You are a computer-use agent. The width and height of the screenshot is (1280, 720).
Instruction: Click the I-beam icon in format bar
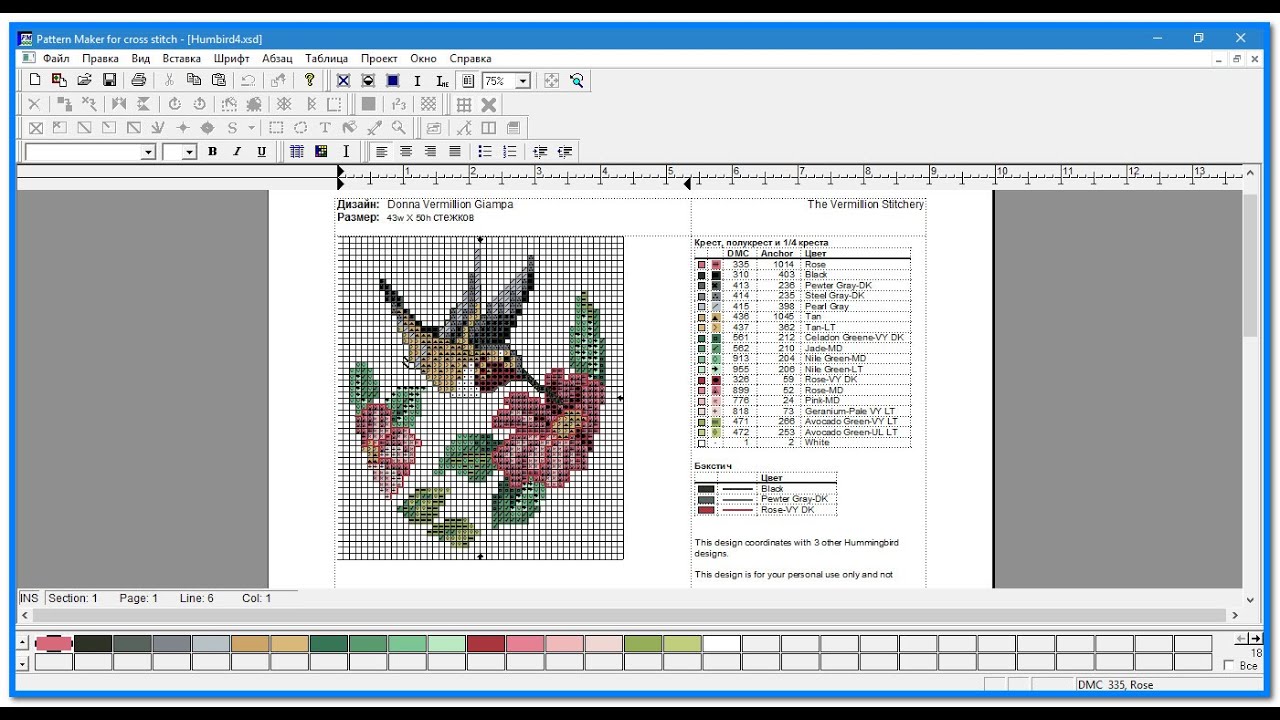click(346, 152)
